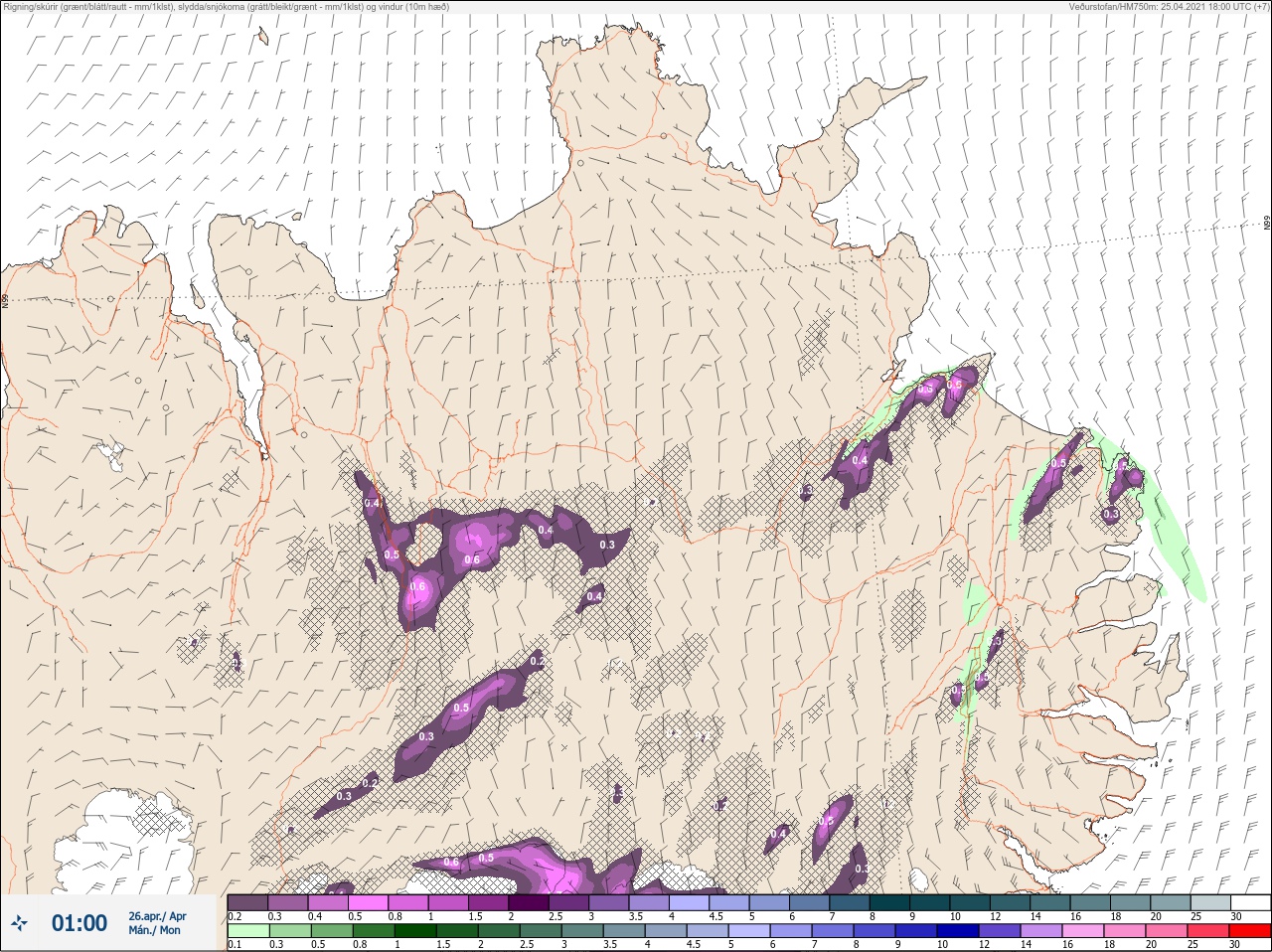Click the four-point star icon beside 01:00

point(19,924)
